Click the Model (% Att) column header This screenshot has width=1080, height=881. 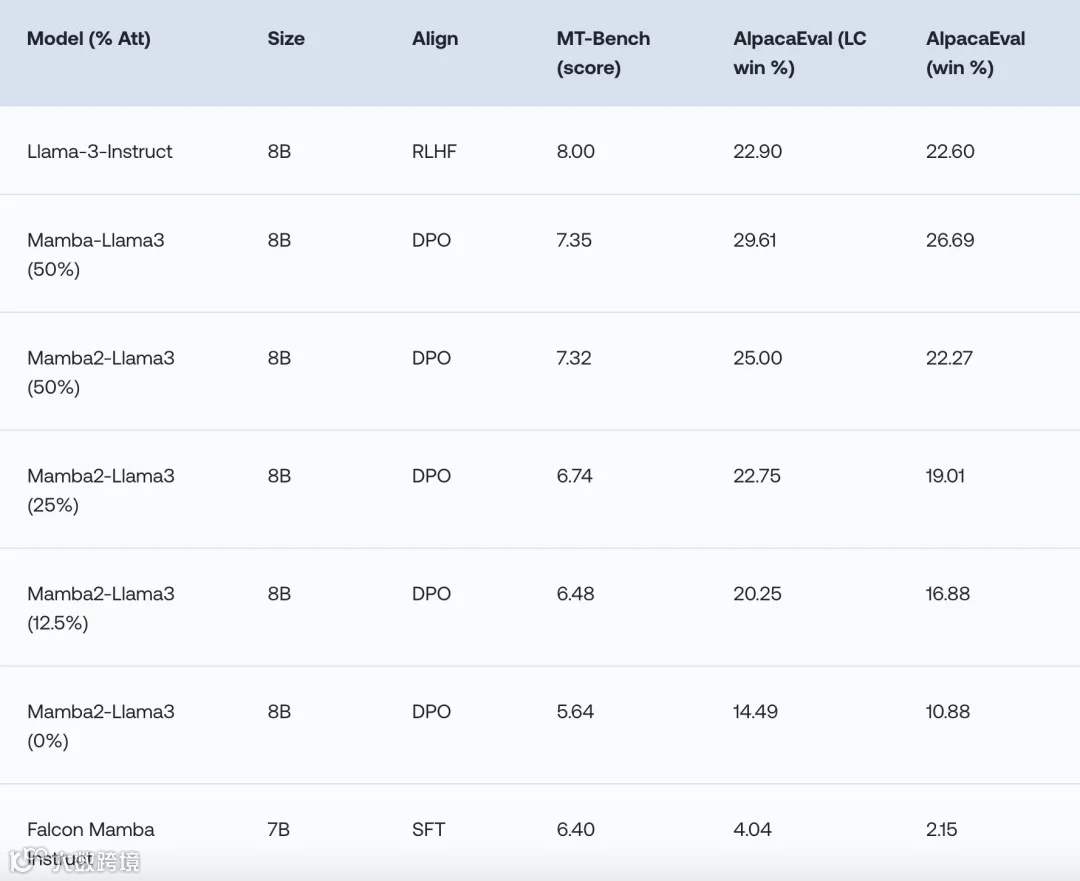(x=89, y=39)
